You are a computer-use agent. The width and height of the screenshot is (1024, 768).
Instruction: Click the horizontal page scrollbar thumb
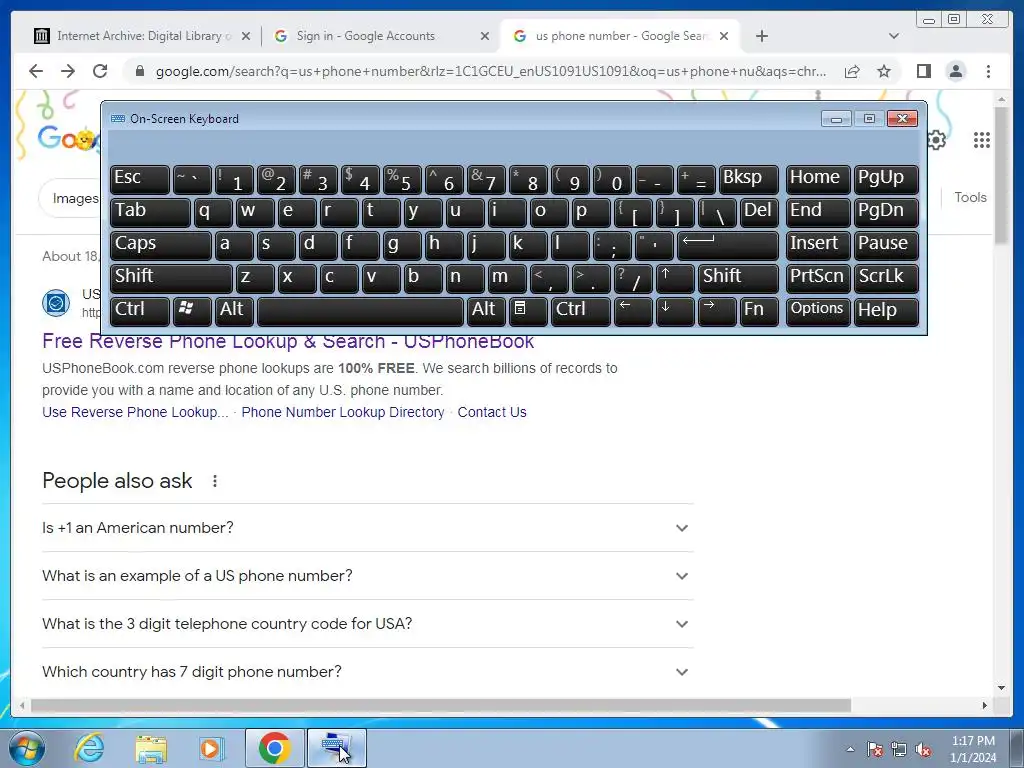pyautogui.click(x=441, y=705)
